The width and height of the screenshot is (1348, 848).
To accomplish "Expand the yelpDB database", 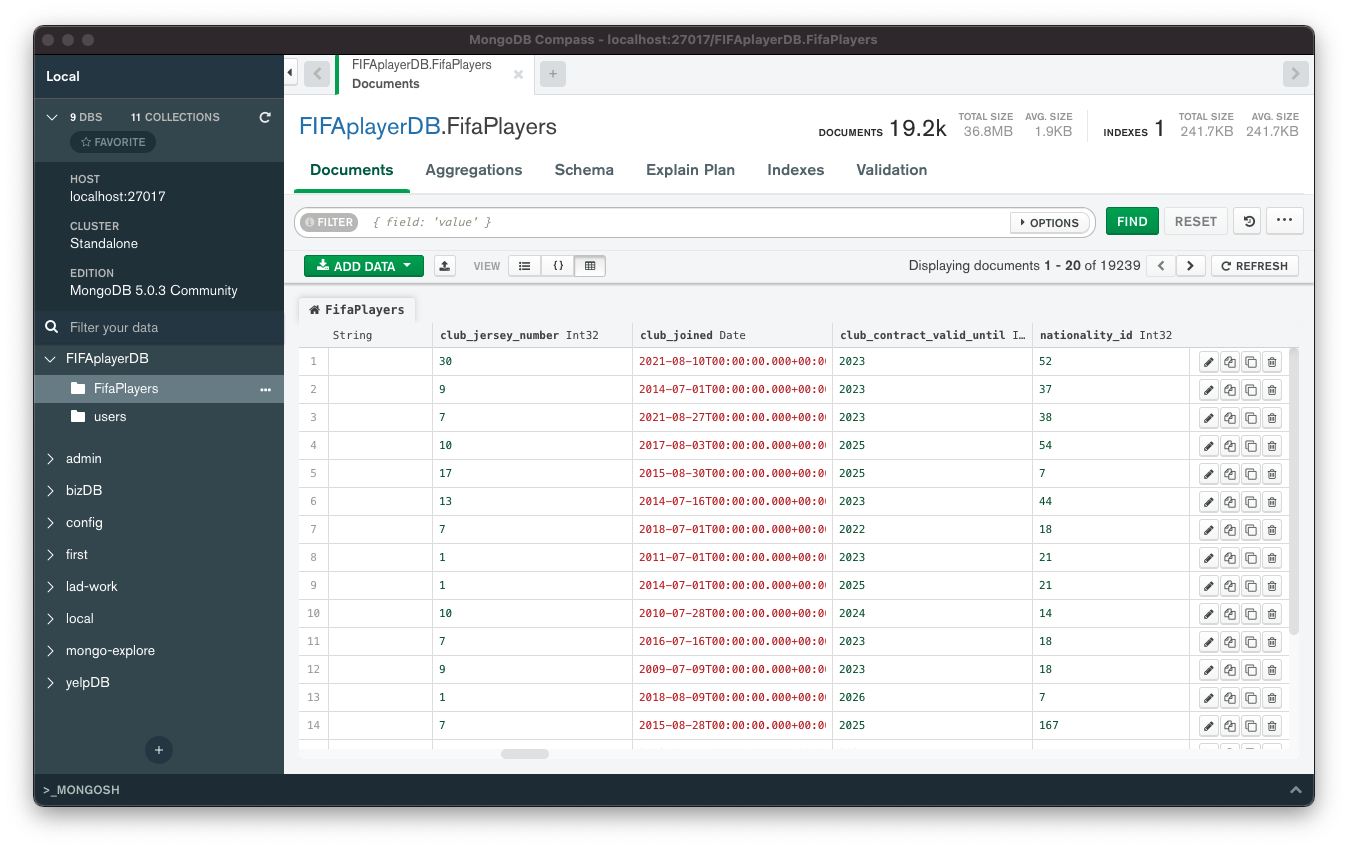I will click(x=51, y=683).
